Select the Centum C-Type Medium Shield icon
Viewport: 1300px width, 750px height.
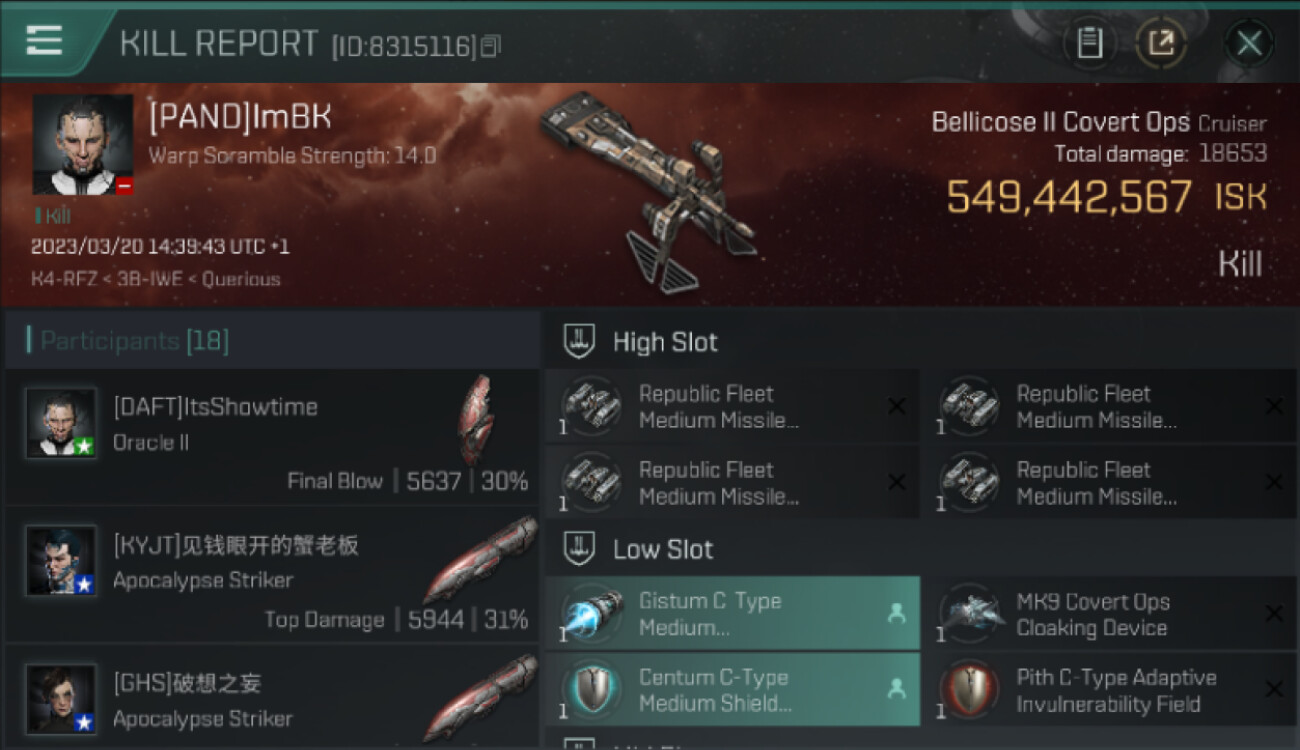591,689
